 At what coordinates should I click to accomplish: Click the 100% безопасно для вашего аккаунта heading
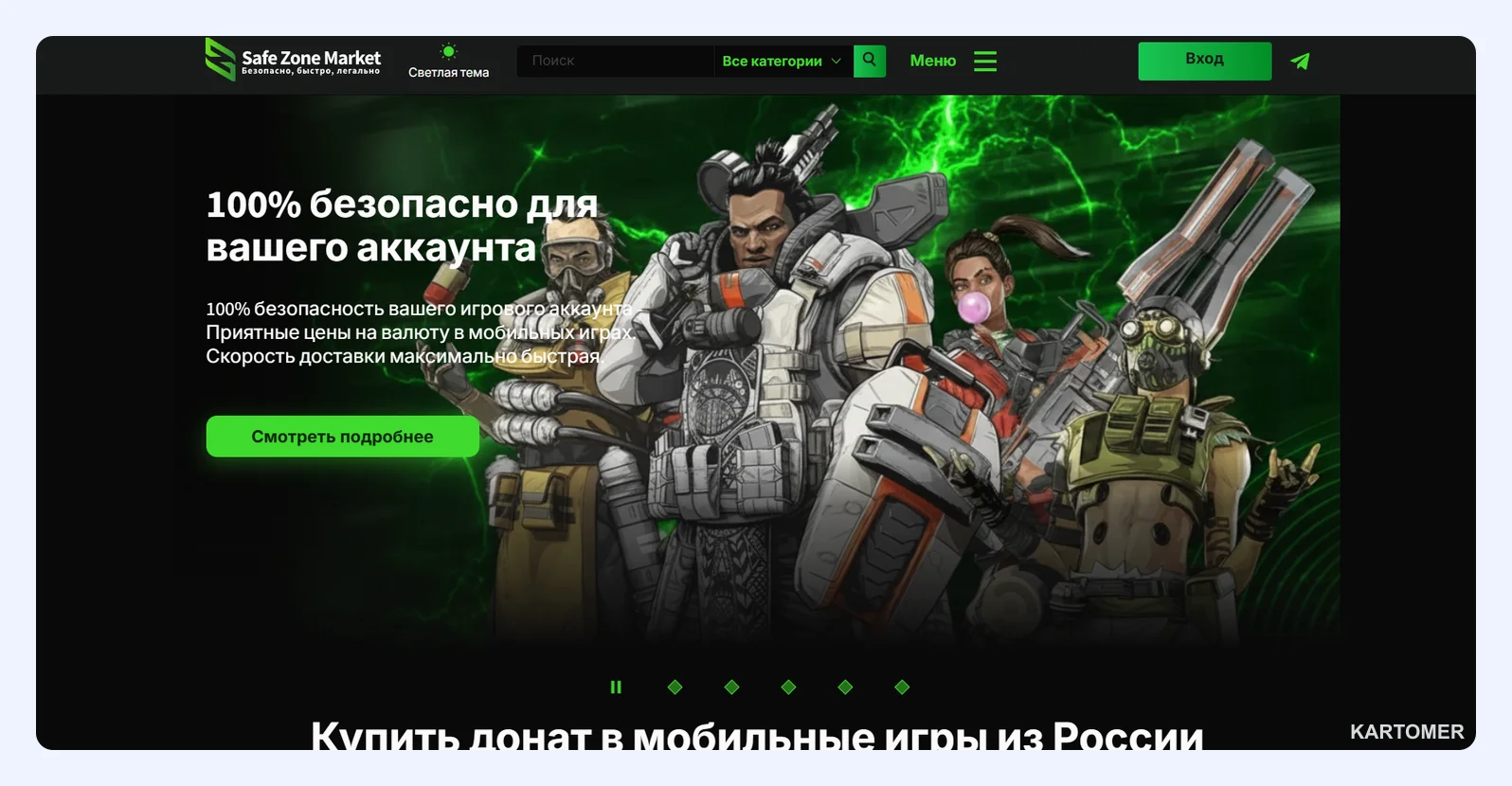click(402, 225)
